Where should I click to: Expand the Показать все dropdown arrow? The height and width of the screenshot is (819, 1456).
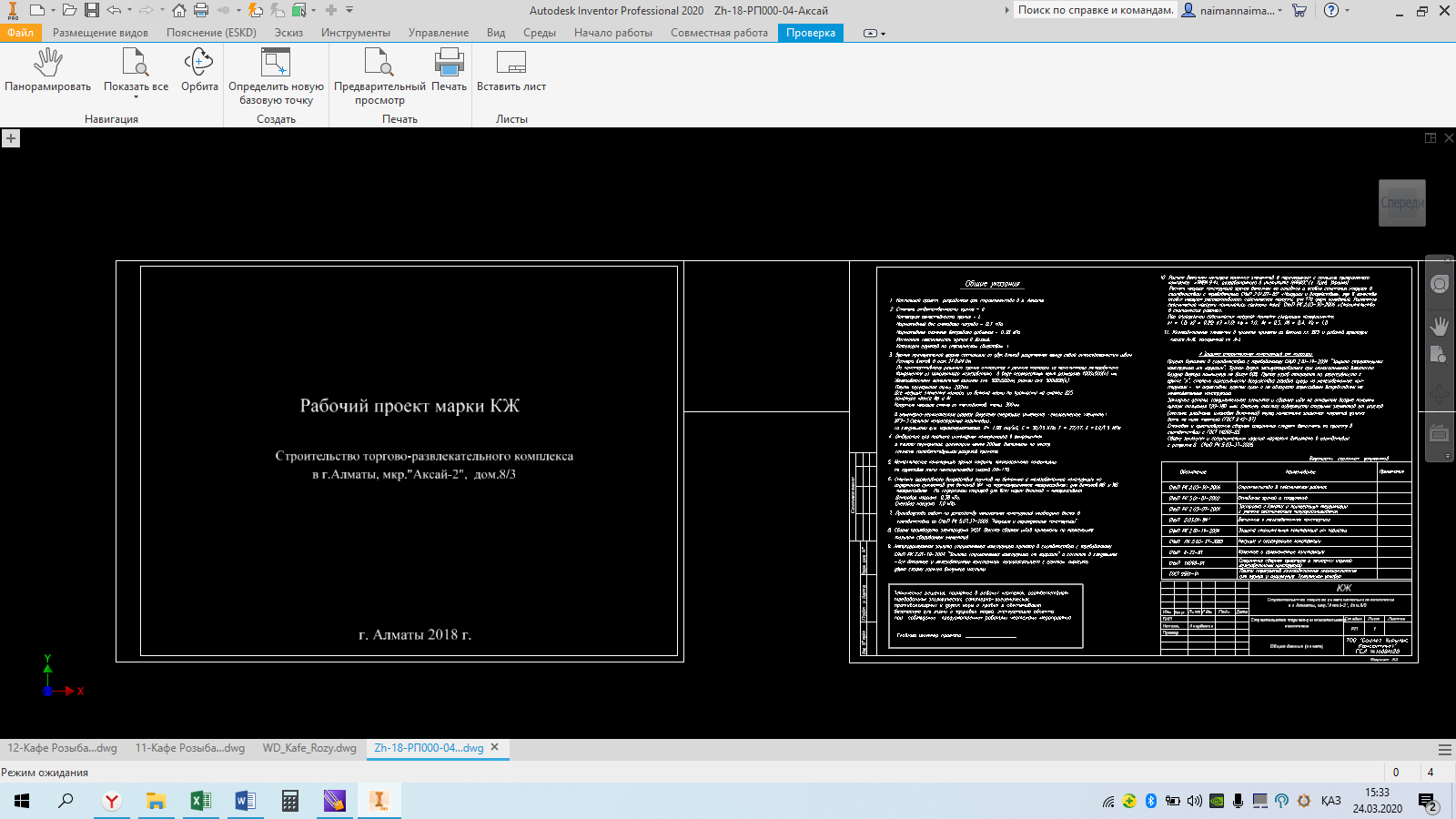(136, 97)
